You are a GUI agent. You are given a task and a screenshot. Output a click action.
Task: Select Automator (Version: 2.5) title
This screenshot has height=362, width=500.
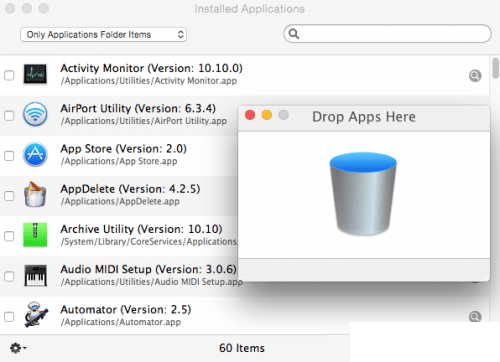126,310
